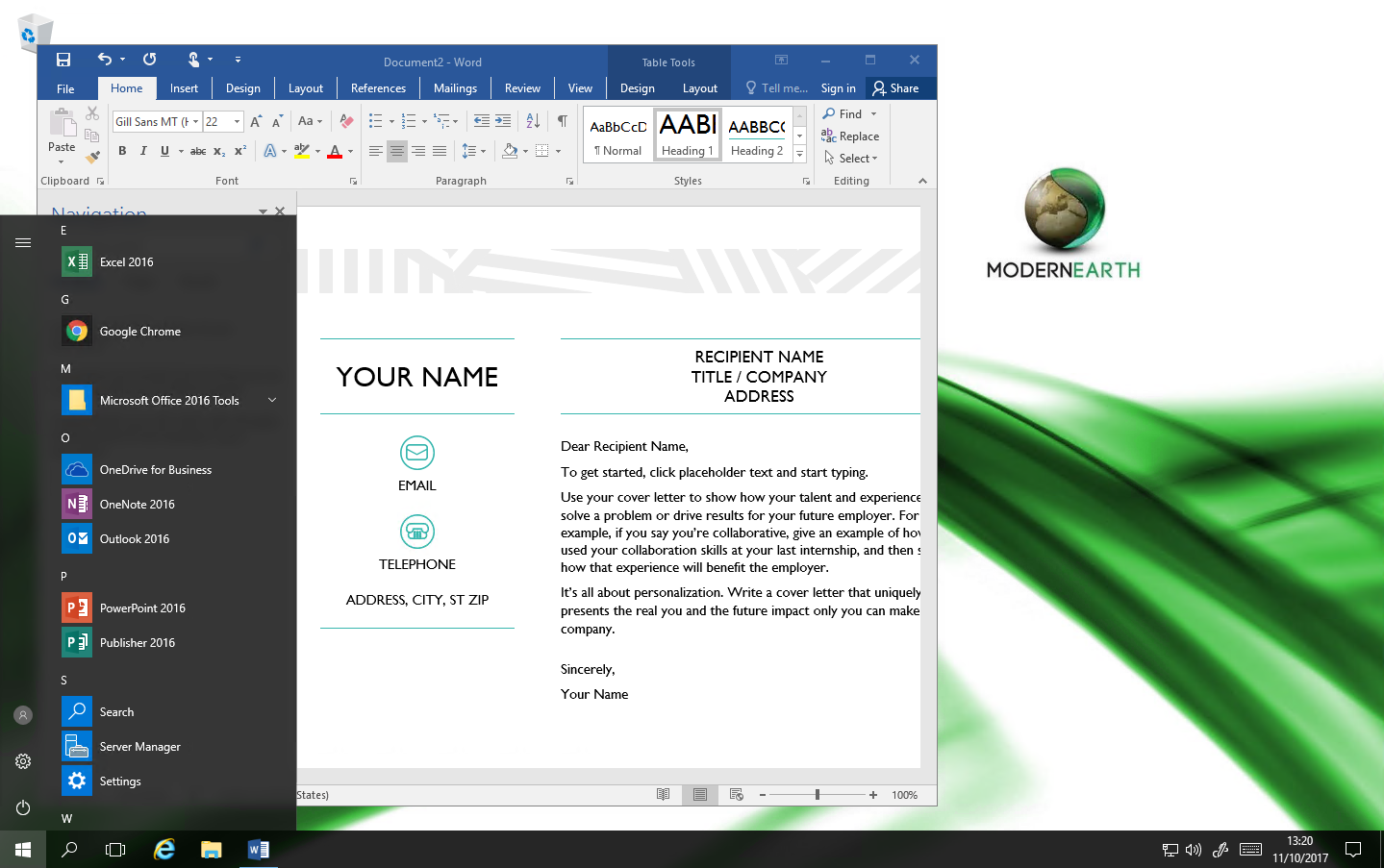
Task: Click the Windows Start button
Action: [23, 850]
